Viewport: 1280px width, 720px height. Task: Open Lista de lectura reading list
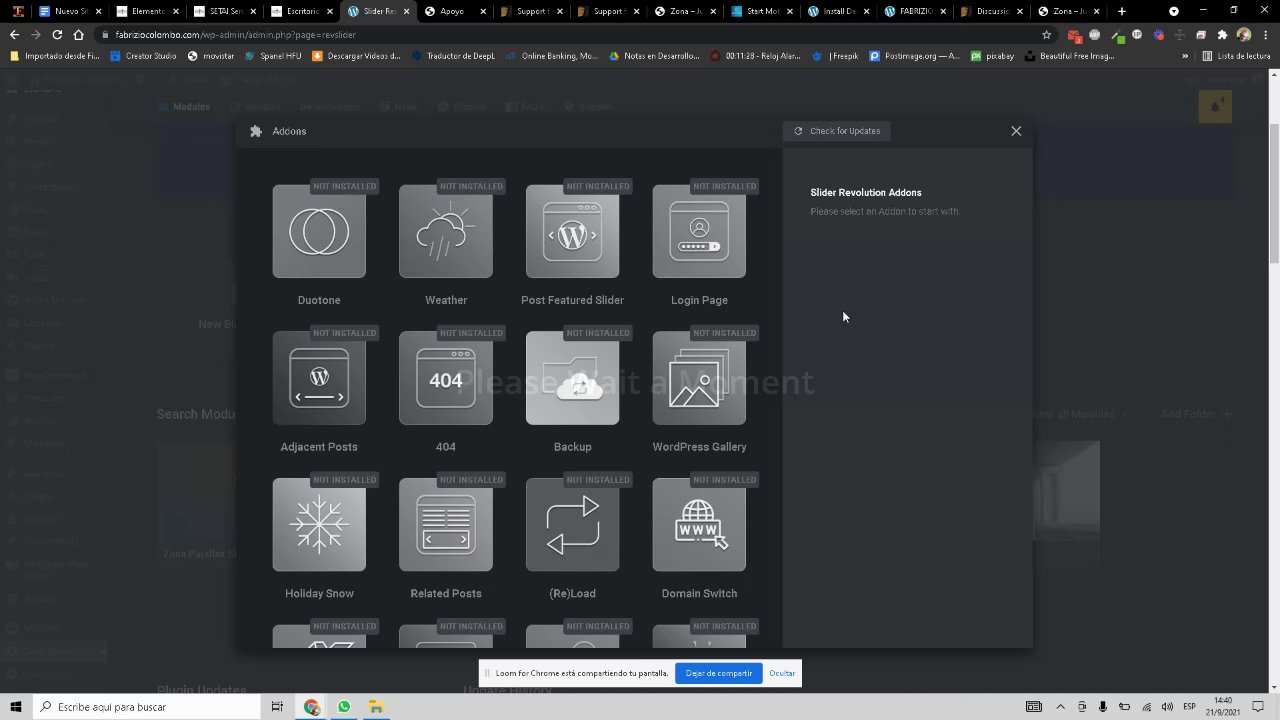tap(1236, 56)
